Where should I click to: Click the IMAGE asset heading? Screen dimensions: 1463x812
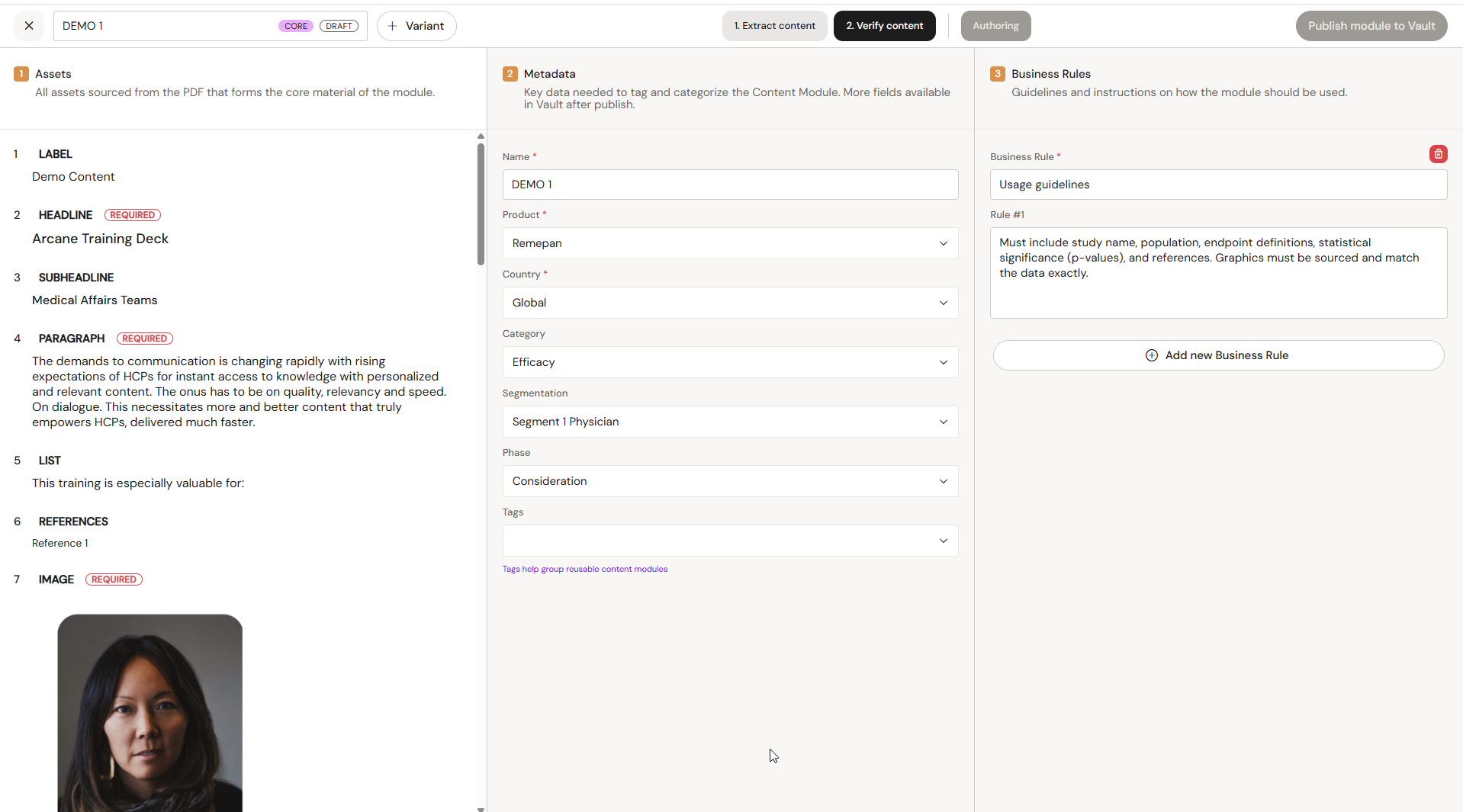(56, 579)
